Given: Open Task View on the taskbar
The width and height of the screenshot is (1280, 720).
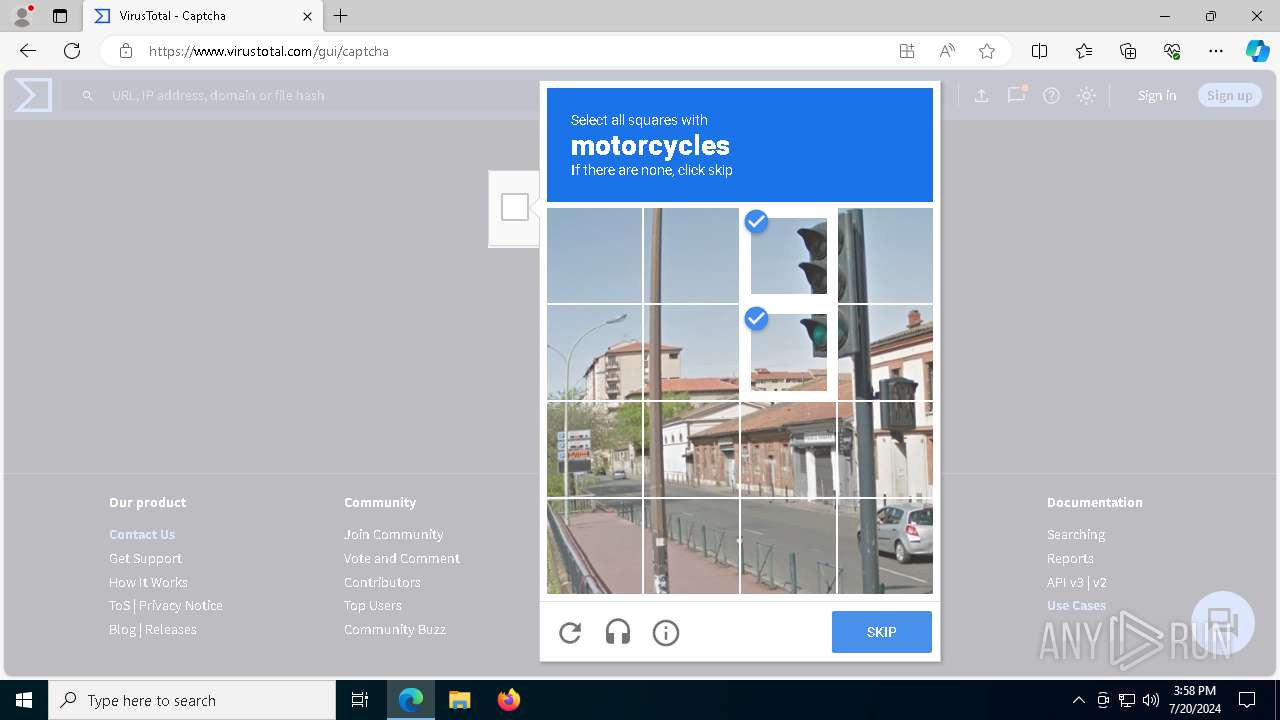Looking at the screenshot, I should (360, 700).
